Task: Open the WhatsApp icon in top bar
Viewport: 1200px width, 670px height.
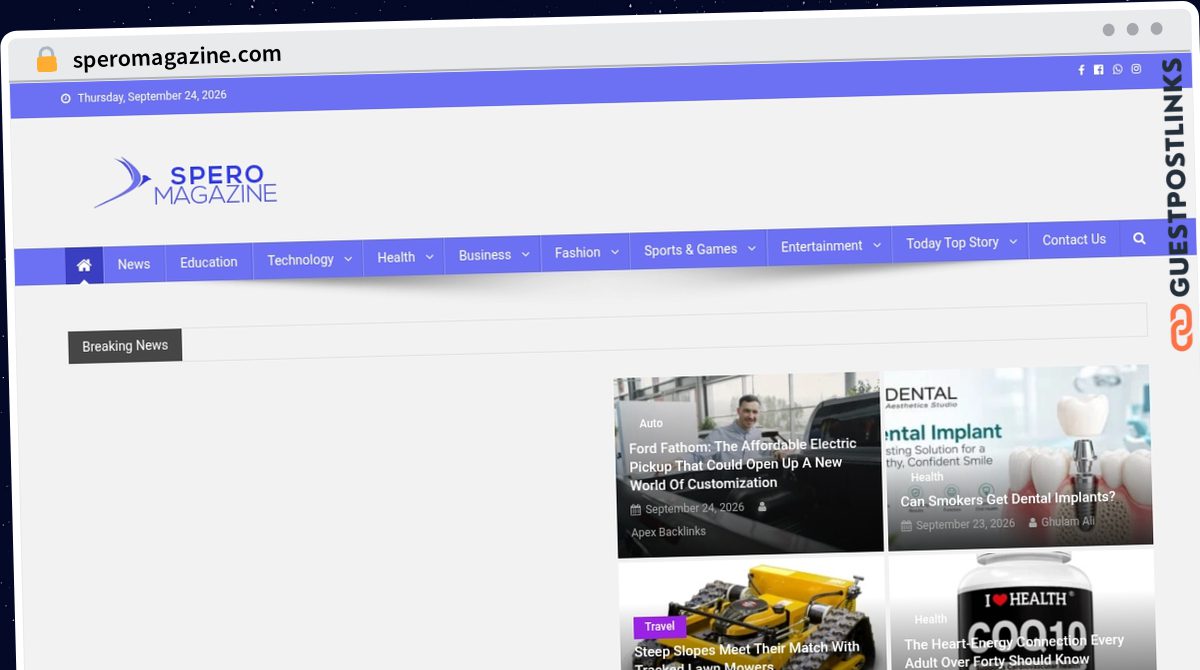Action: 1117,69
